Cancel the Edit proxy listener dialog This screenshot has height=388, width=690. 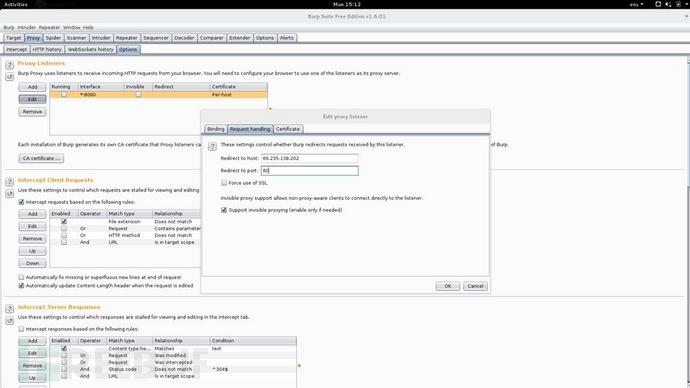475,286
